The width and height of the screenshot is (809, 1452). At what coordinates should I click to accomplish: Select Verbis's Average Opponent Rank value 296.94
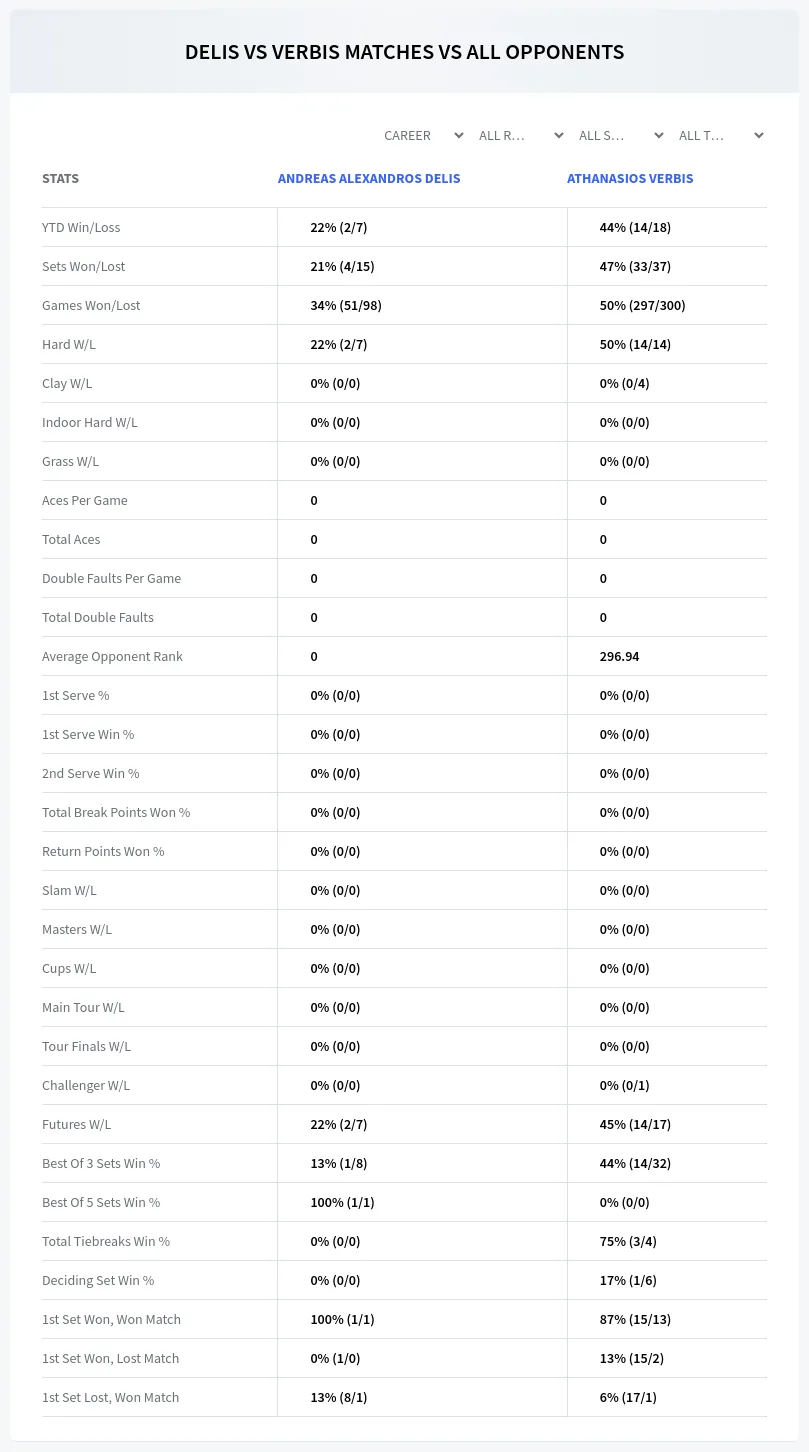coord(619,656)
